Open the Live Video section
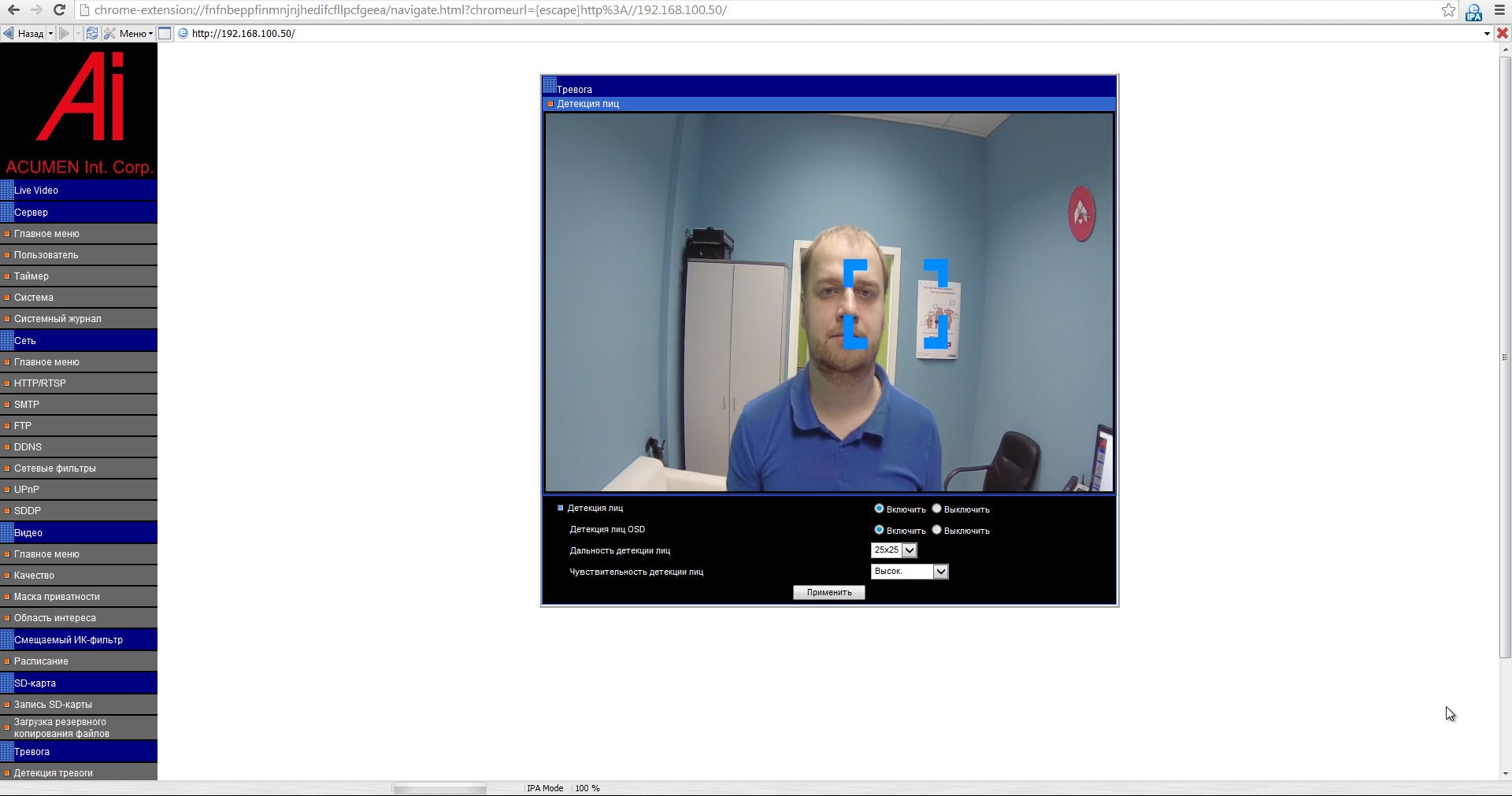This screenshot has height=796, width=1512. tap(79, 190)
